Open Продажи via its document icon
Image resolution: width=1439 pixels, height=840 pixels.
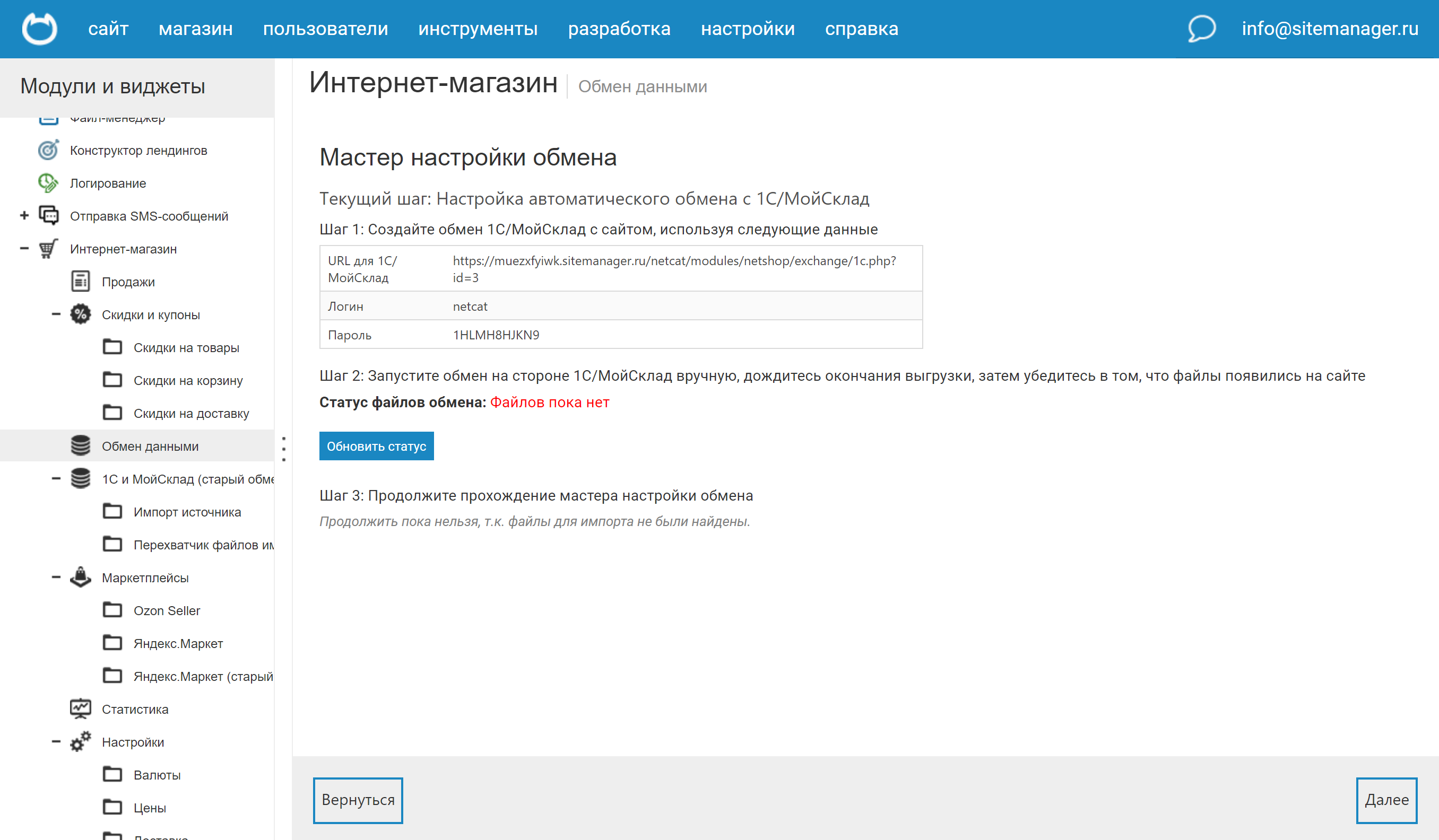[80, 282]
